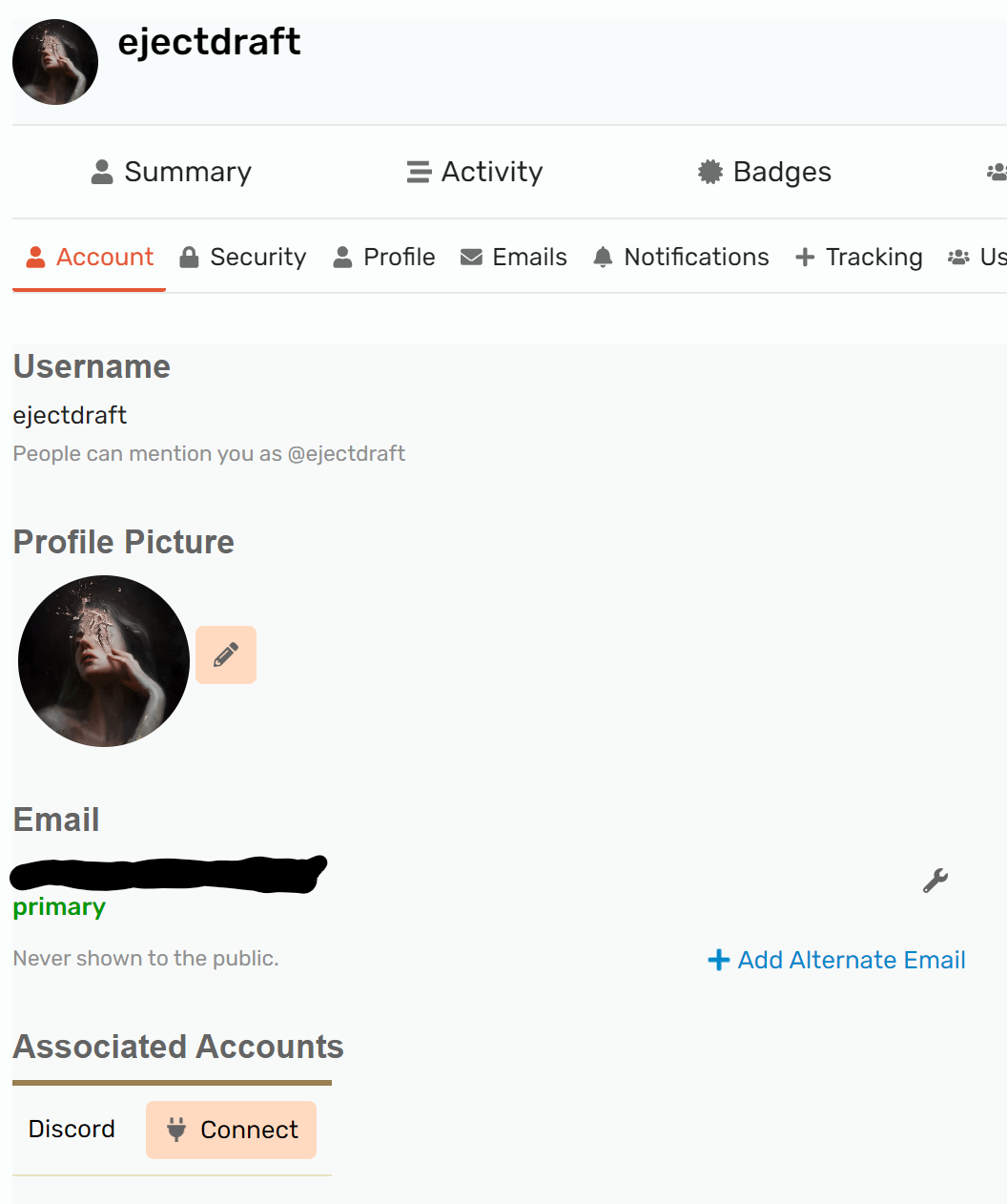Viewport: 1007px width, 1204px height.
Task: Click the people icon right of Badges
Action: click(x=997, y=172)
